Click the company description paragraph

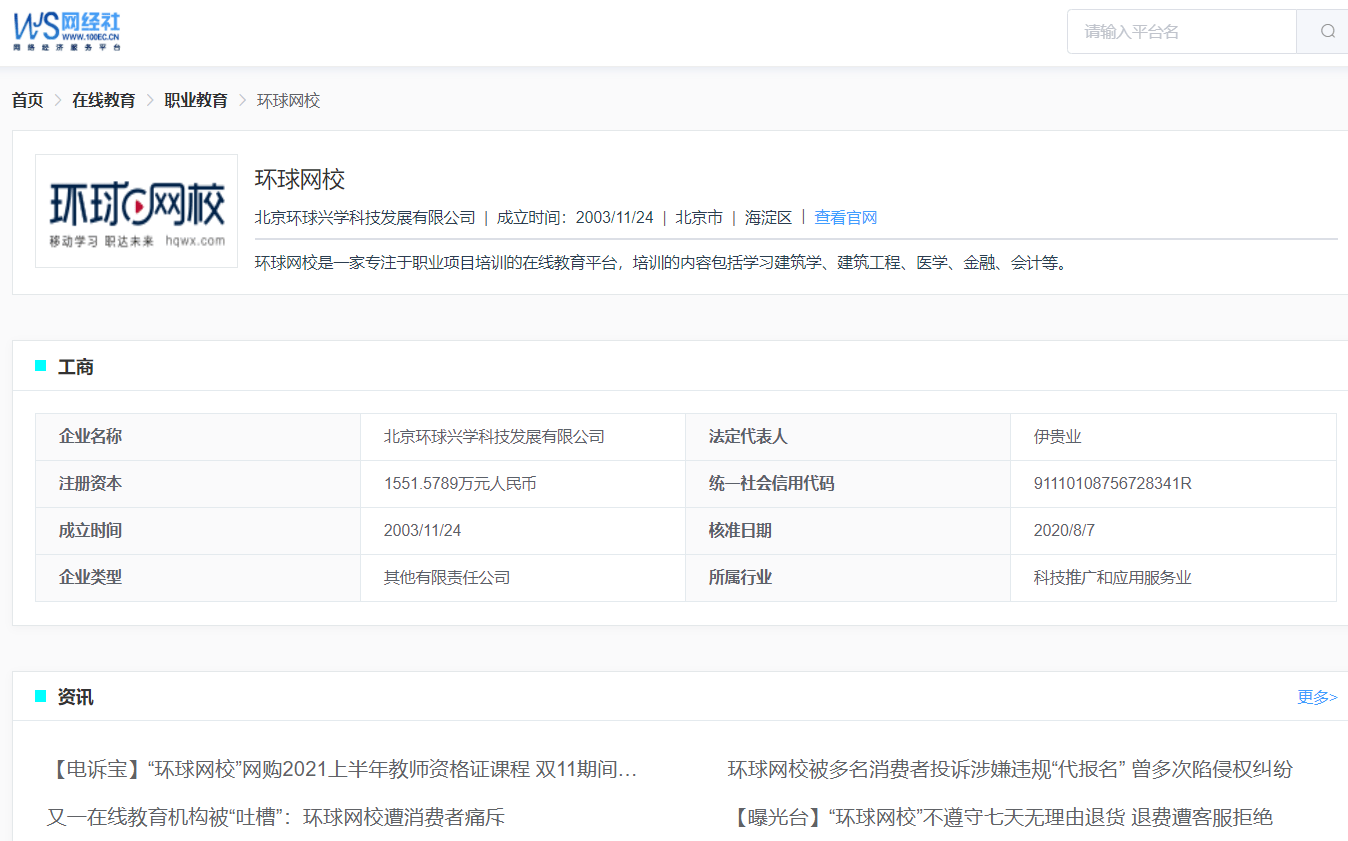661,264
